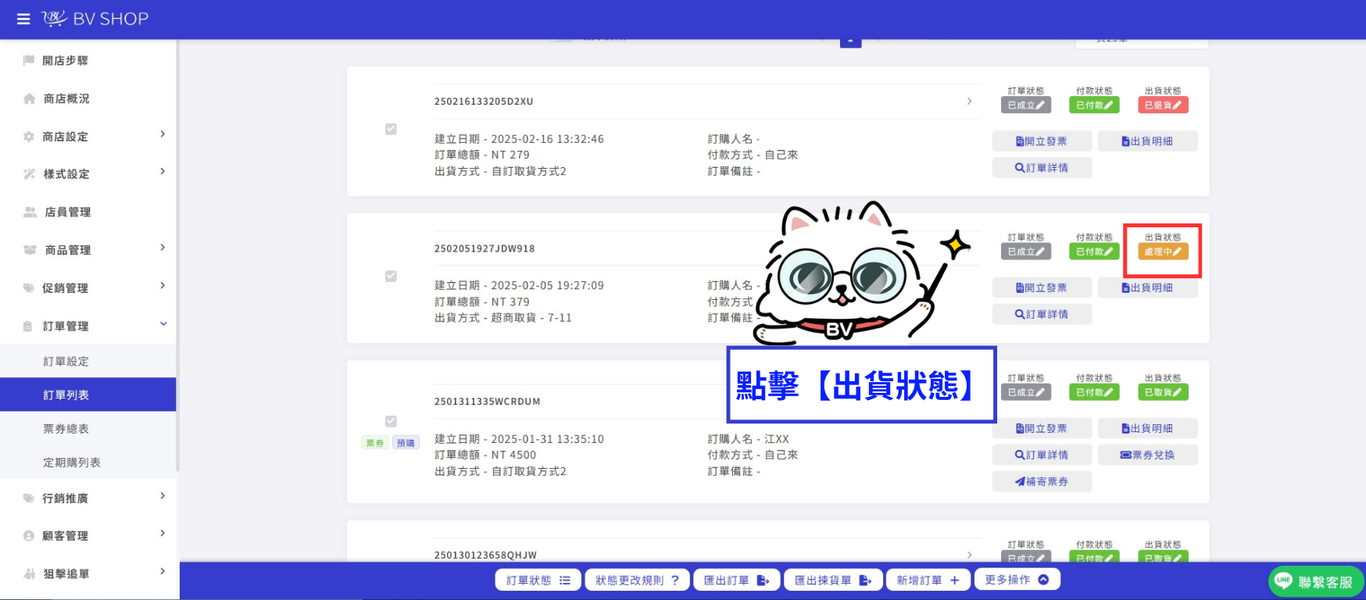Screen dimensions: 1366x600
Task: Expand order 250216133205D2XU with its chevron
Action: pos(969,102)
